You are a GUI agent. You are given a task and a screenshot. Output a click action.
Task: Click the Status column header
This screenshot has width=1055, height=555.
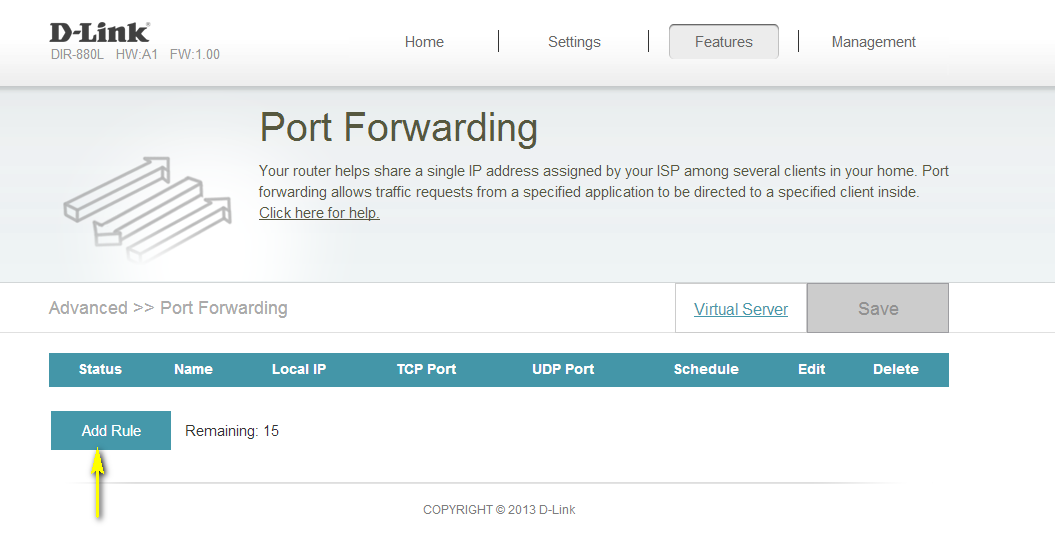(x=100, y=369)
